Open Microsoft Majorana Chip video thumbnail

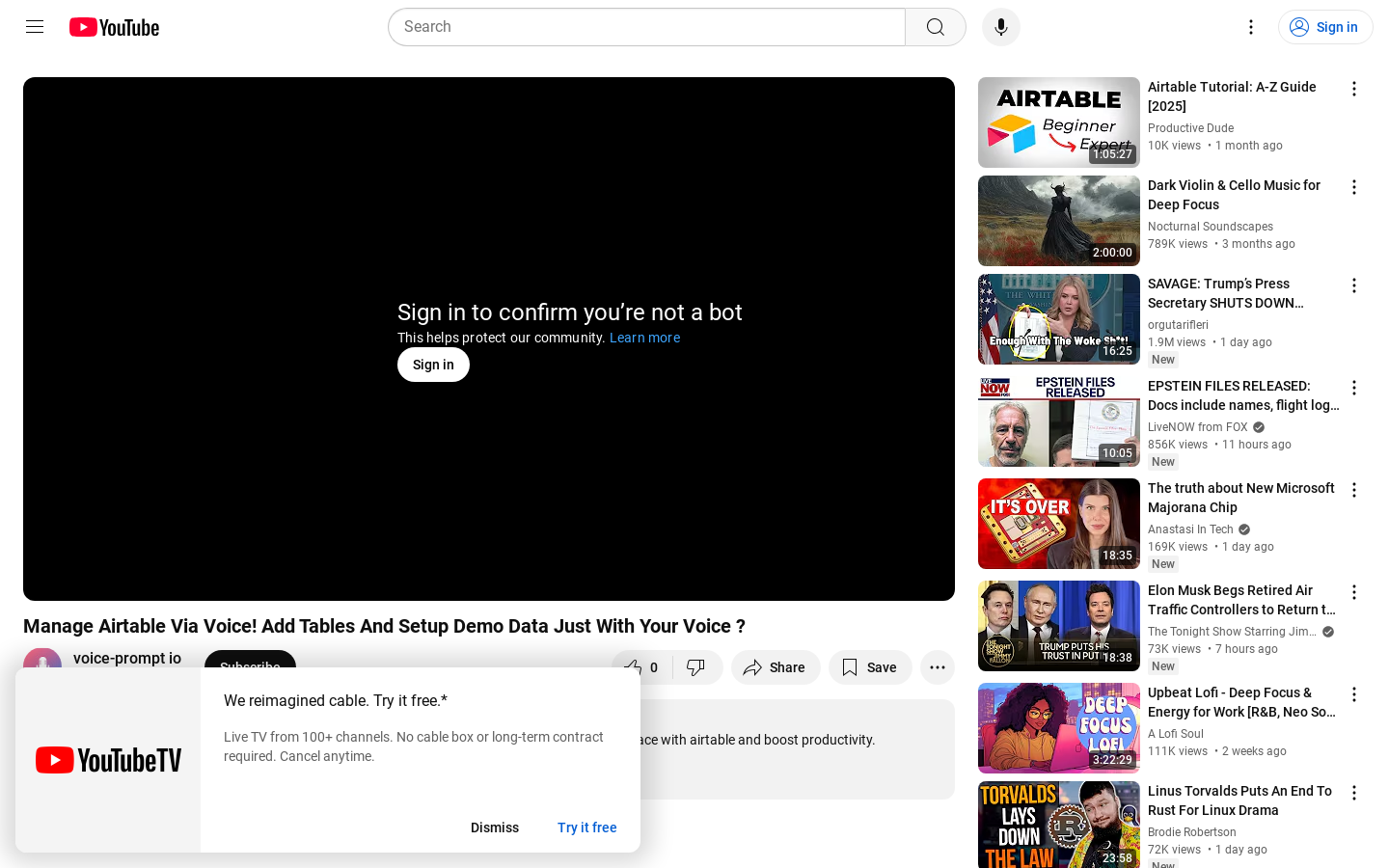tap(1059, 524)
